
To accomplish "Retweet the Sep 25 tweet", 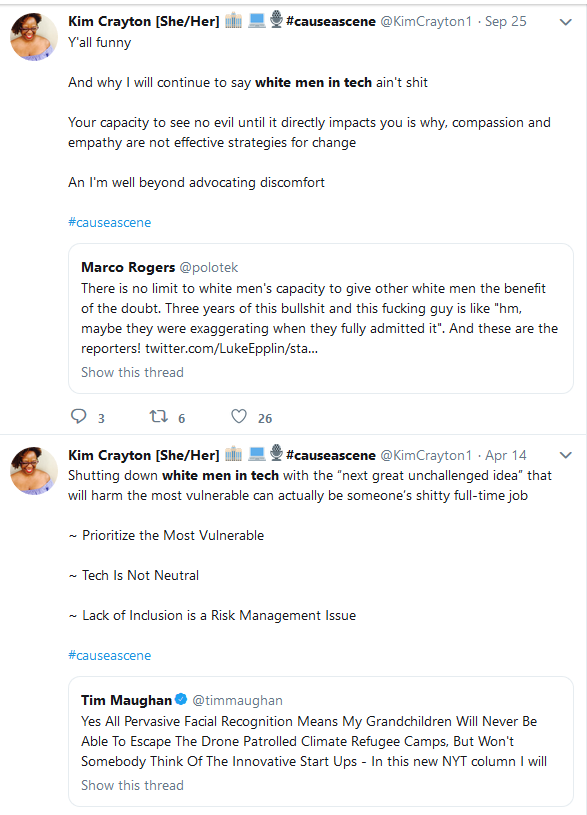I will (159, 416).
